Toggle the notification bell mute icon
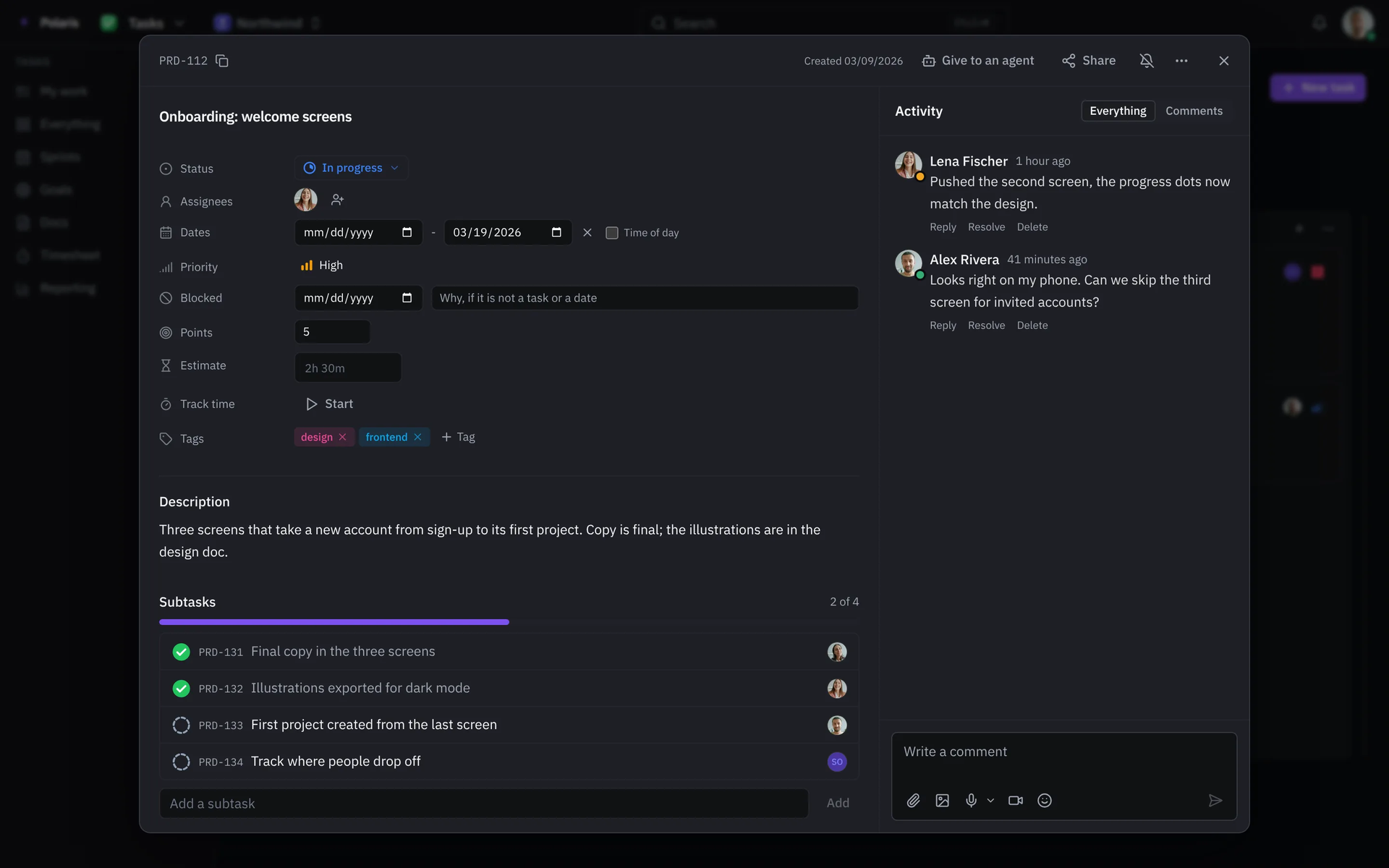This screenshot has width=1389, height=868. [x=1147, y=61]
